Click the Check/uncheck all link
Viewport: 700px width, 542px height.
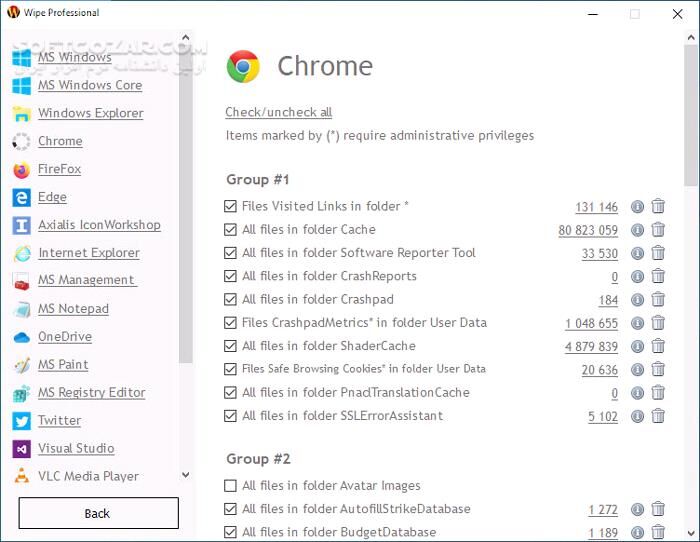point(278,112)
